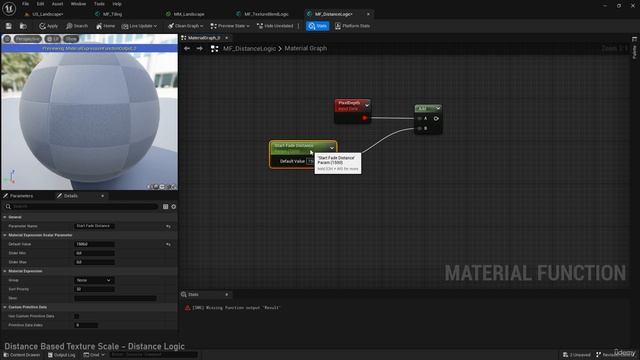Click the Desc text field
Image resolution: width=640 pixels, height=360 pixels.
[x=115, y=298]
